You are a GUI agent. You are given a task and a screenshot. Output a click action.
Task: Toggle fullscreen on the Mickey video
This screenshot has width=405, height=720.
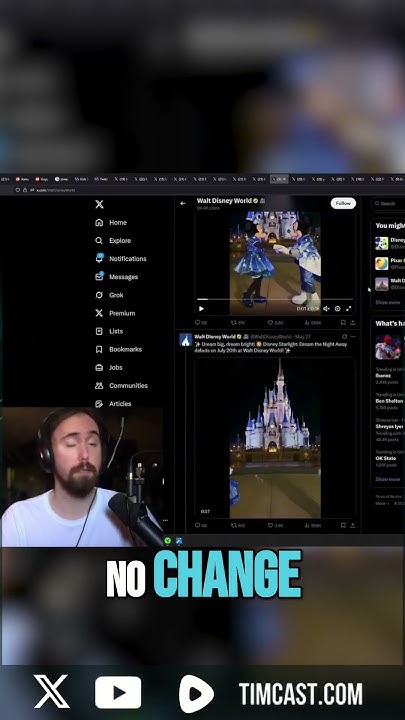click(x=349, y=309)
